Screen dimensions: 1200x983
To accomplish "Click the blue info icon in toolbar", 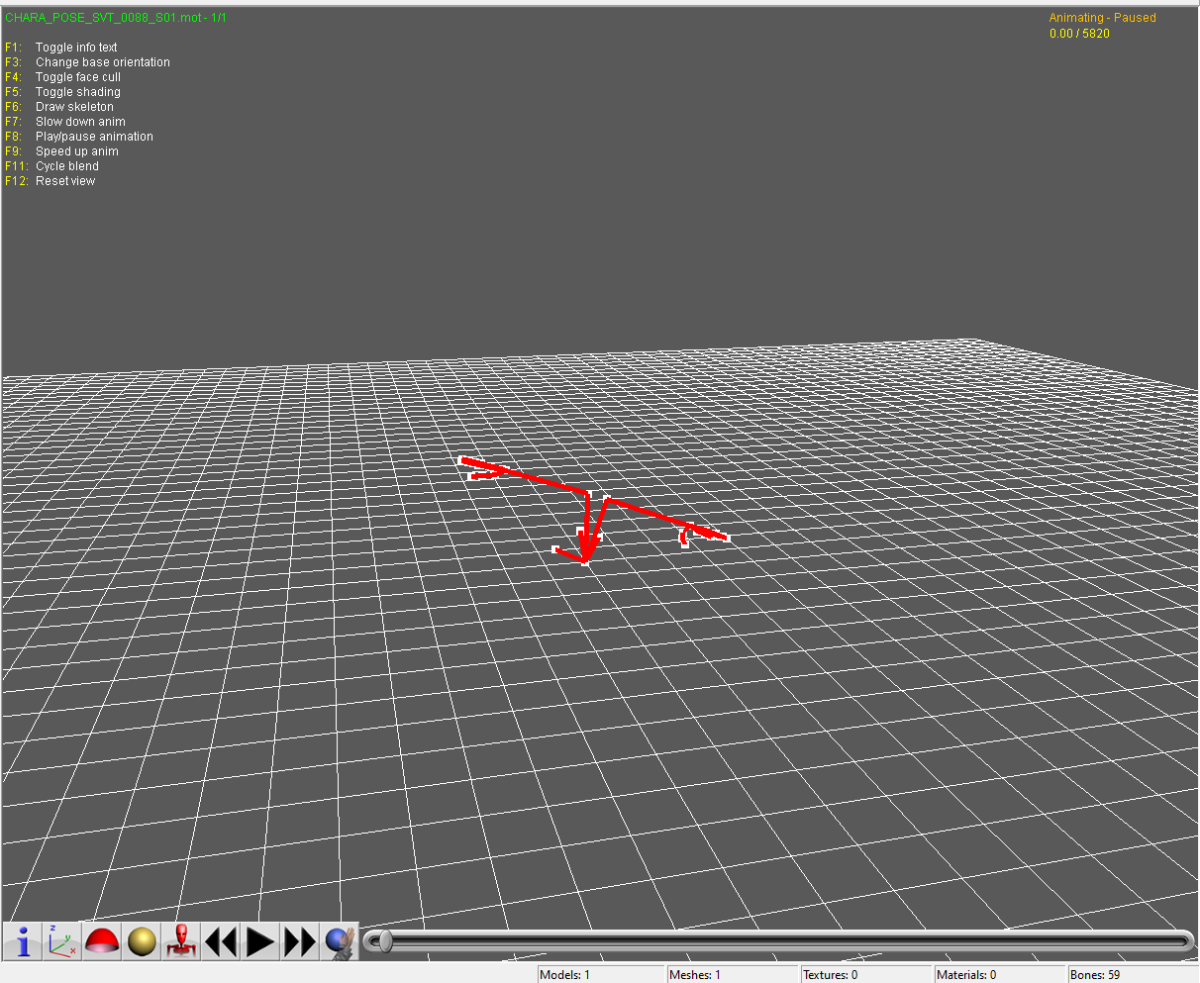I will (22, 941).
